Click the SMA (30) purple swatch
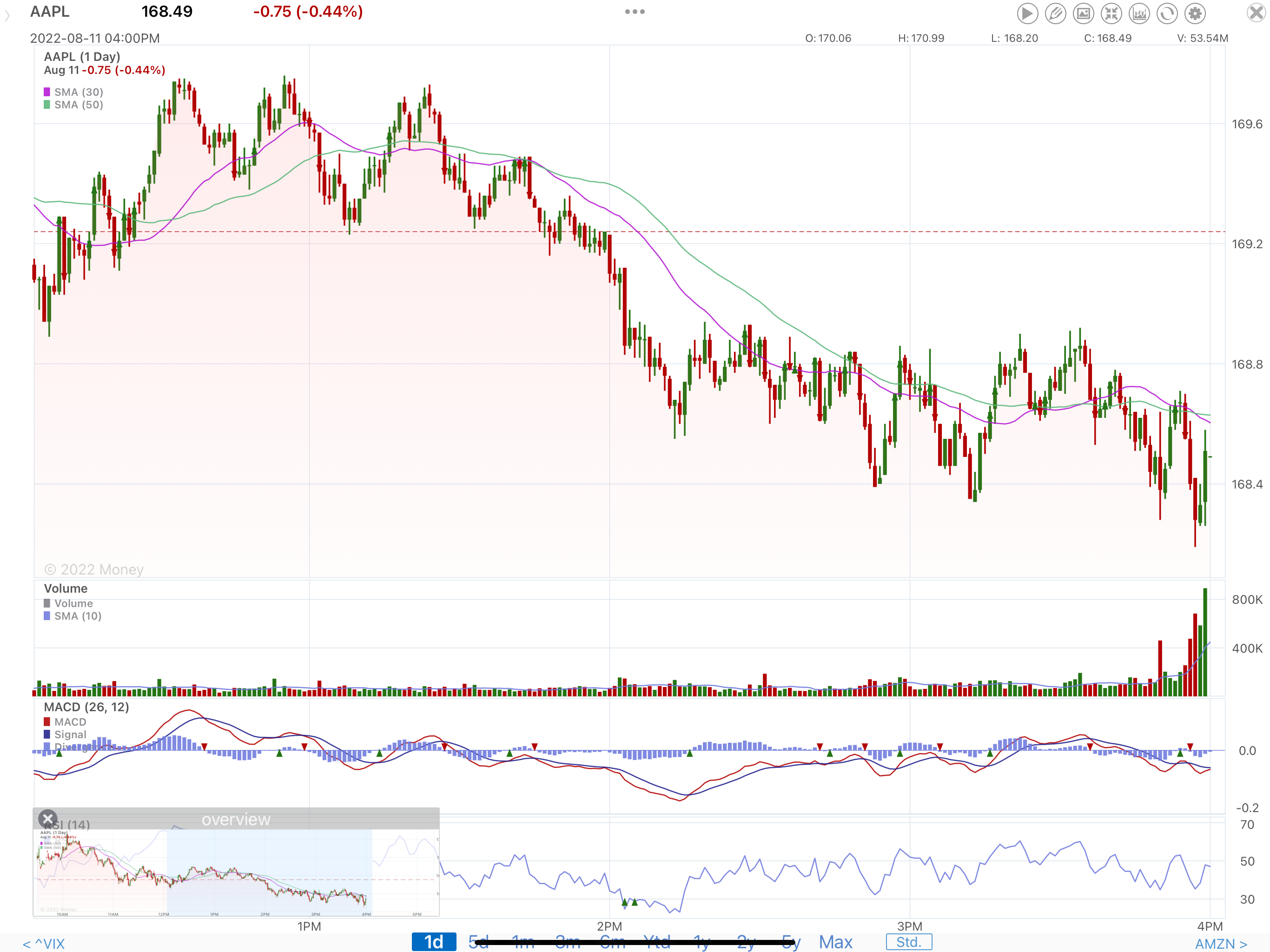This screenshot has height=952, width=1270. (x=47, y=92)
